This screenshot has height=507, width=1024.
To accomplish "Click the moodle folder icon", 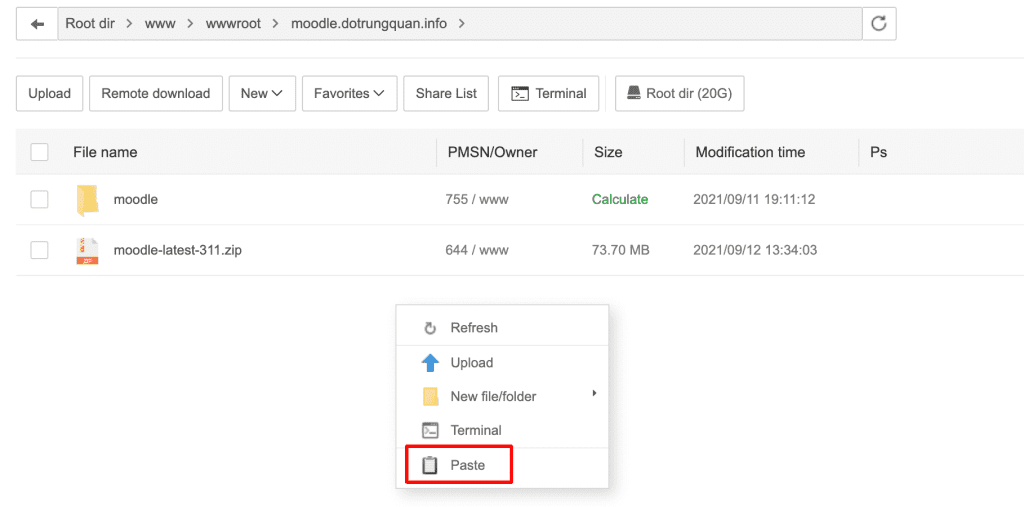I will (x=88, y=200).
